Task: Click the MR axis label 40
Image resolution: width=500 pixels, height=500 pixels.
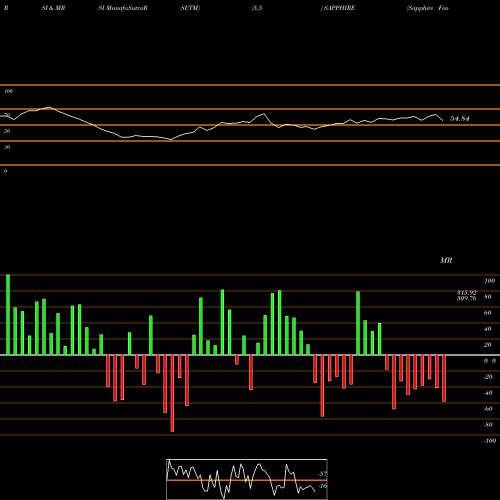Action: 487,329
